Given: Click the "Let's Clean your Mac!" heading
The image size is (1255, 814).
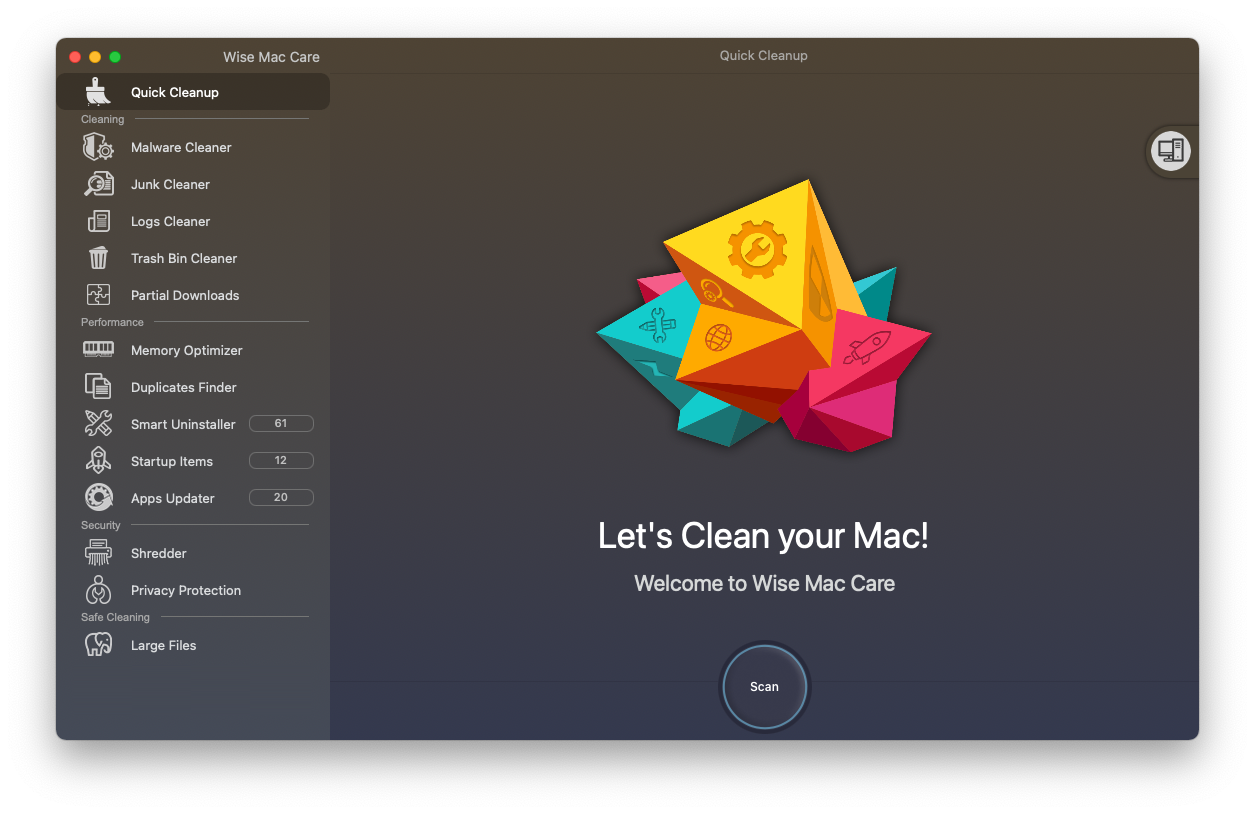Looking at the screenshot, I should point(764,536).
